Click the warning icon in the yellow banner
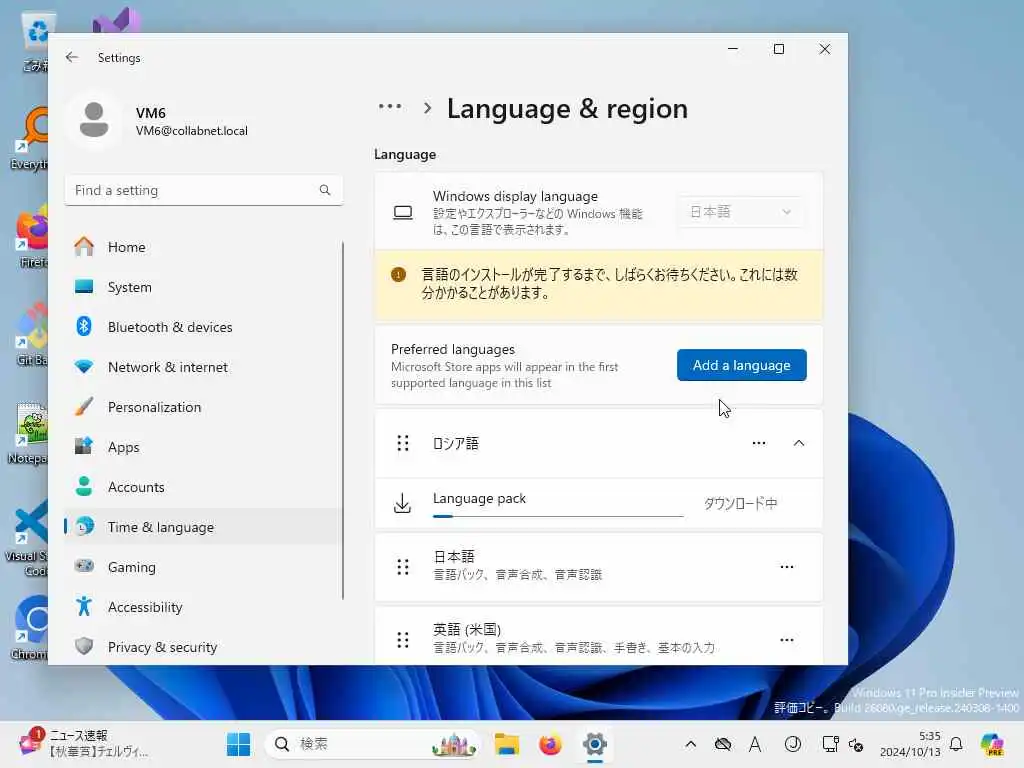The height and width of the screenshot is (768, 1024). (x=398, y=275)
